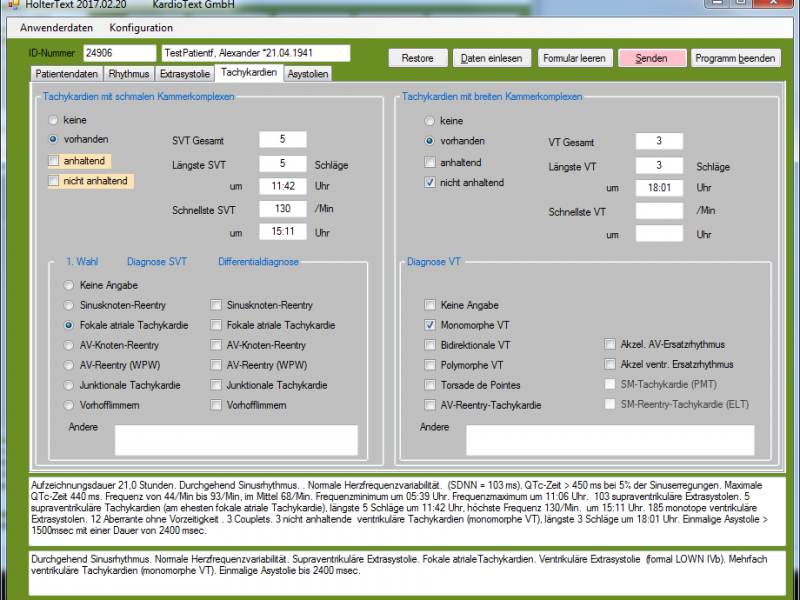The width and height of the screenshot is (800, 600).
Task: Click the VT Gesamt field
Action: pyautogui.click(x=659, y=141)
